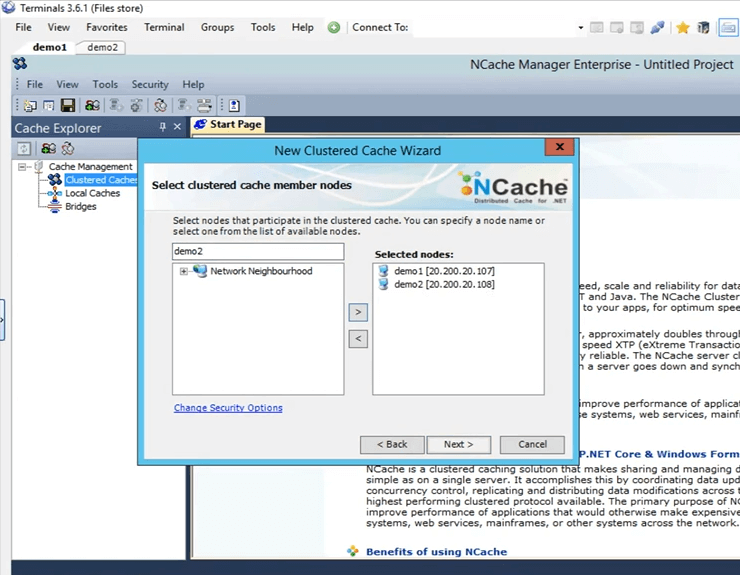Viewport: 740px width, 575px height.
Task: Click the Network Neighbourhood label
Action: [261, 271]
